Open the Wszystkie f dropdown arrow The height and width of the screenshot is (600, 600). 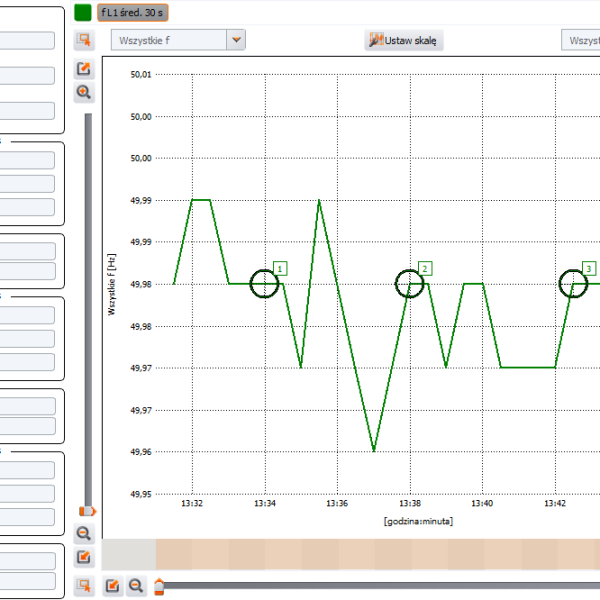pyautogui.click(x=236, y=41)
